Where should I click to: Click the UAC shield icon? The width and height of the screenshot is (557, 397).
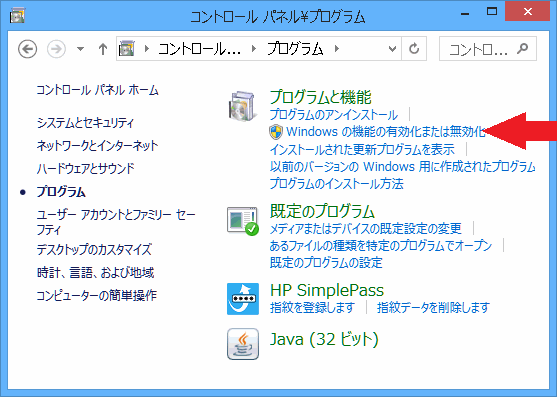point(276,132)
